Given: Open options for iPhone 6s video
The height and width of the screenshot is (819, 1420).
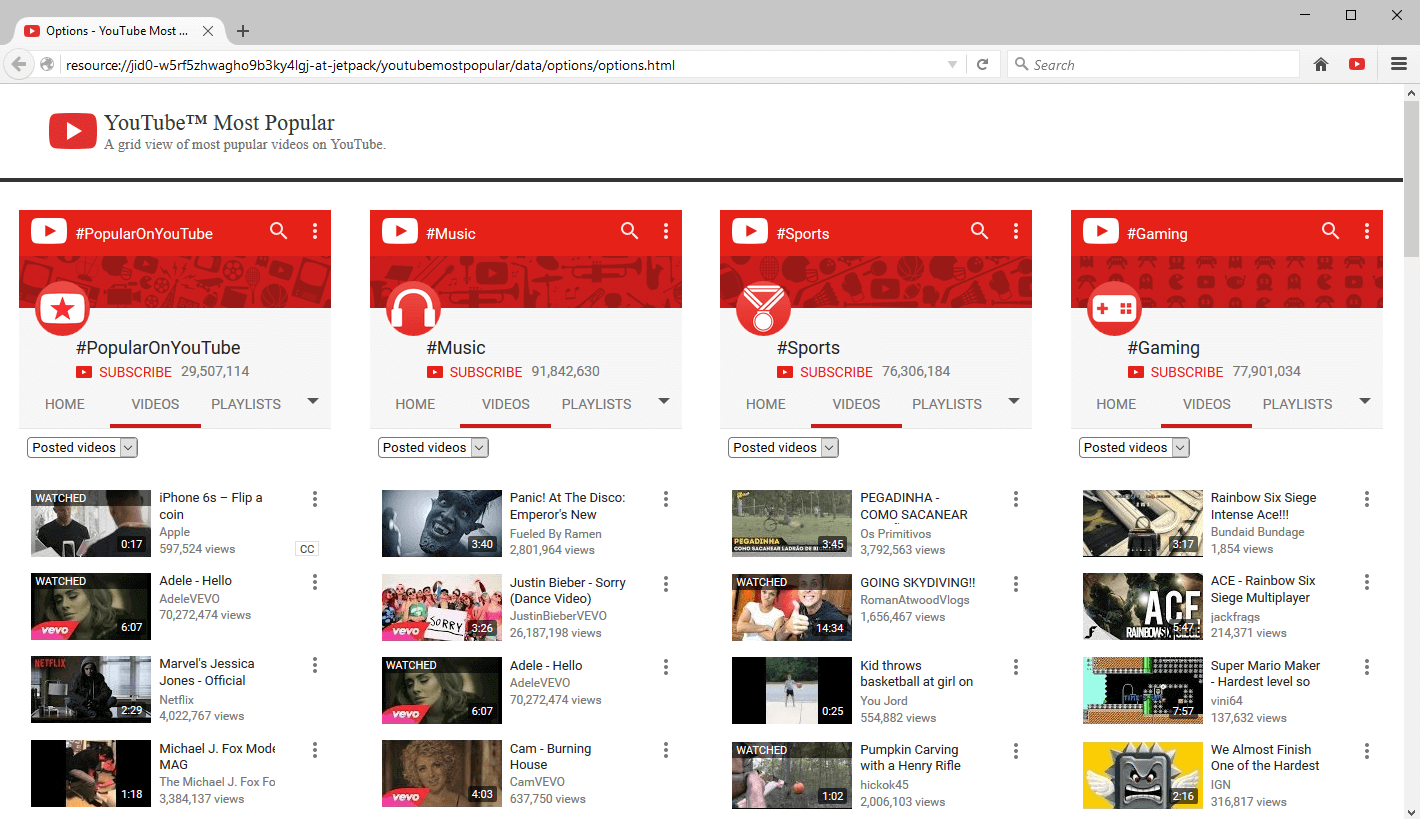Looking at the screenshot, I should 315,499.
